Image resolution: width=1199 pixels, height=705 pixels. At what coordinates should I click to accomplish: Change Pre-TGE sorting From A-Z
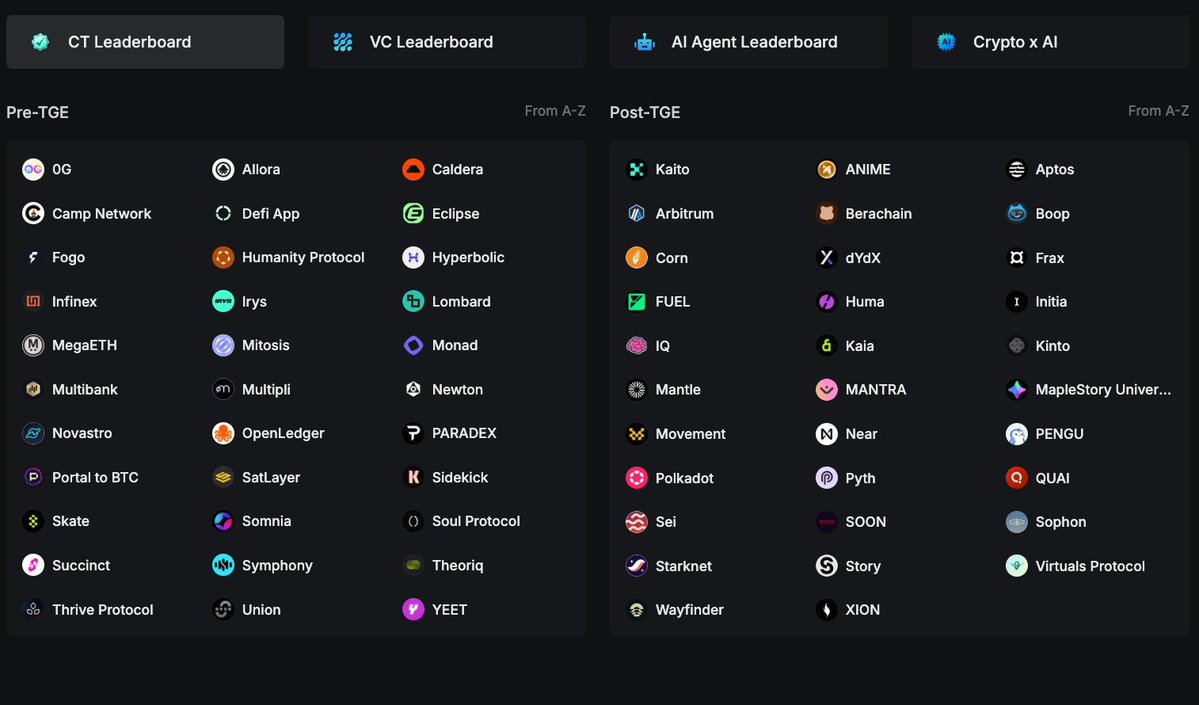tap(555, 111)
